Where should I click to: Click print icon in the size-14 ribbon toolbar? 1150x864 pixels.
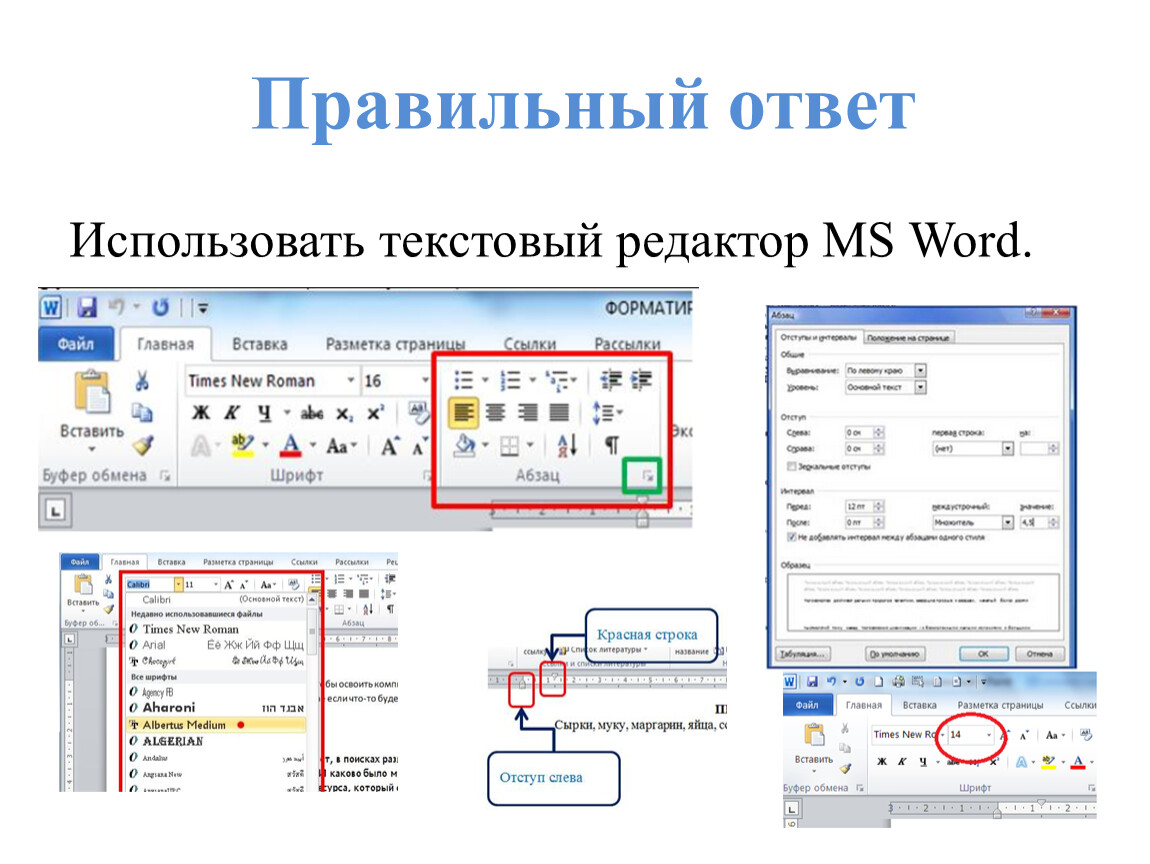[x=898, y=681]
